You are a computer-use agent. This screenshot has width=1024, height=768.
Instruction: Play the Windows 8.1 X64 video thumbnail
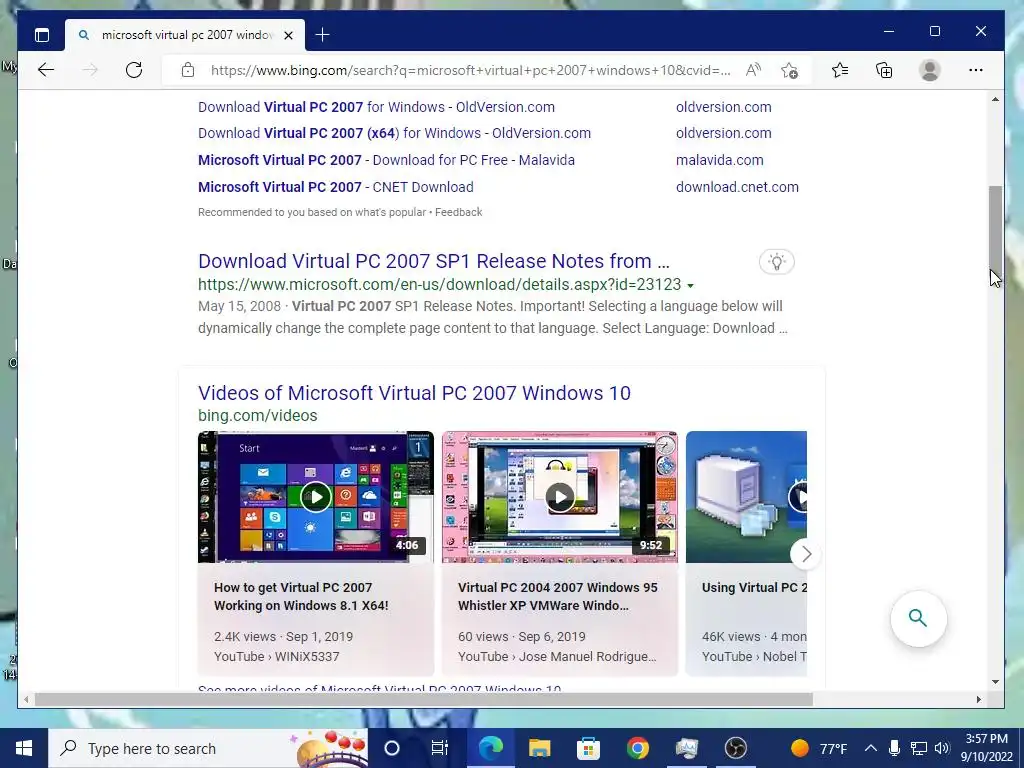click(x=315, y=497)
